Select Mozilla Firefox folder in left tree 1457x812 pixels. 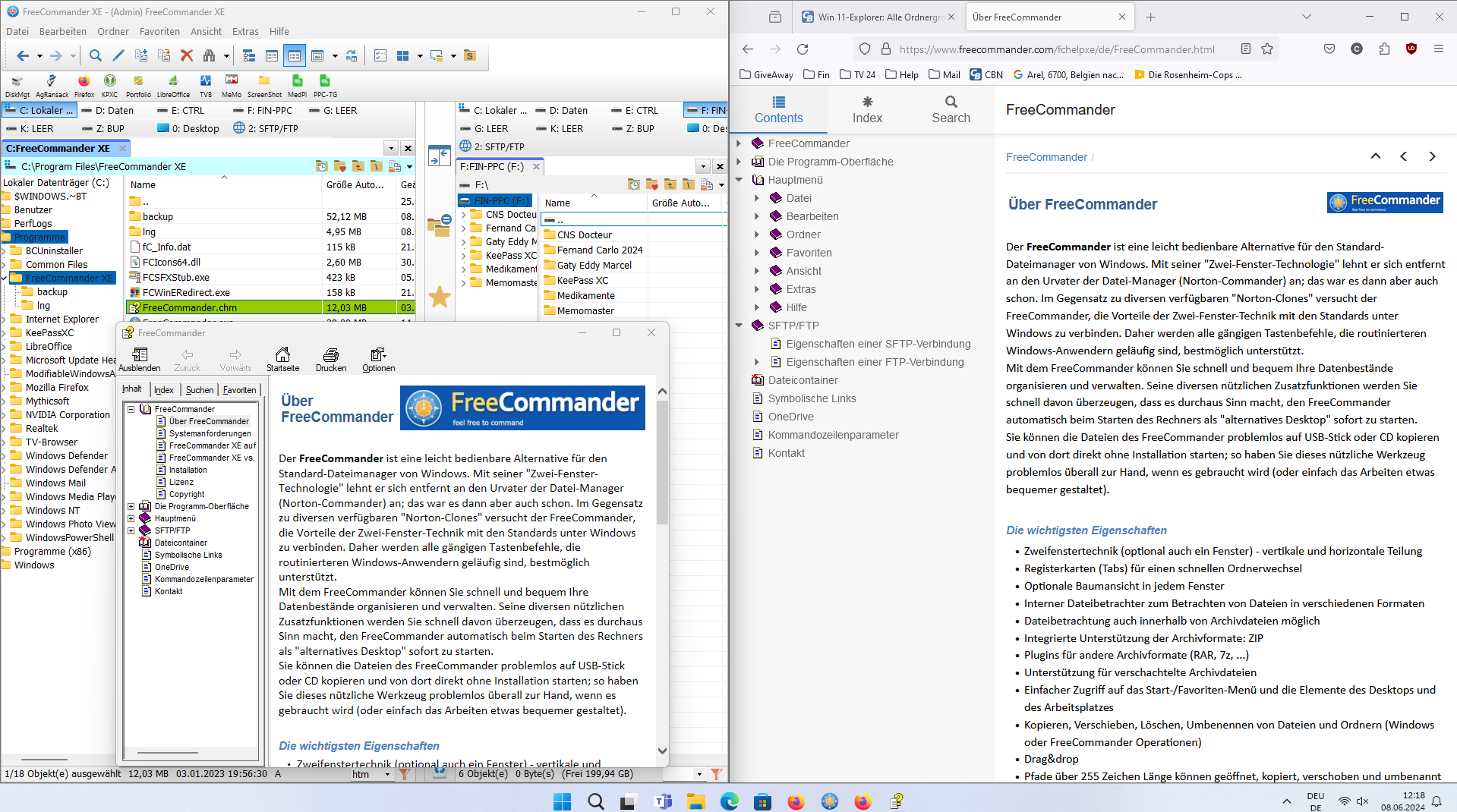[x=57, y=387]
